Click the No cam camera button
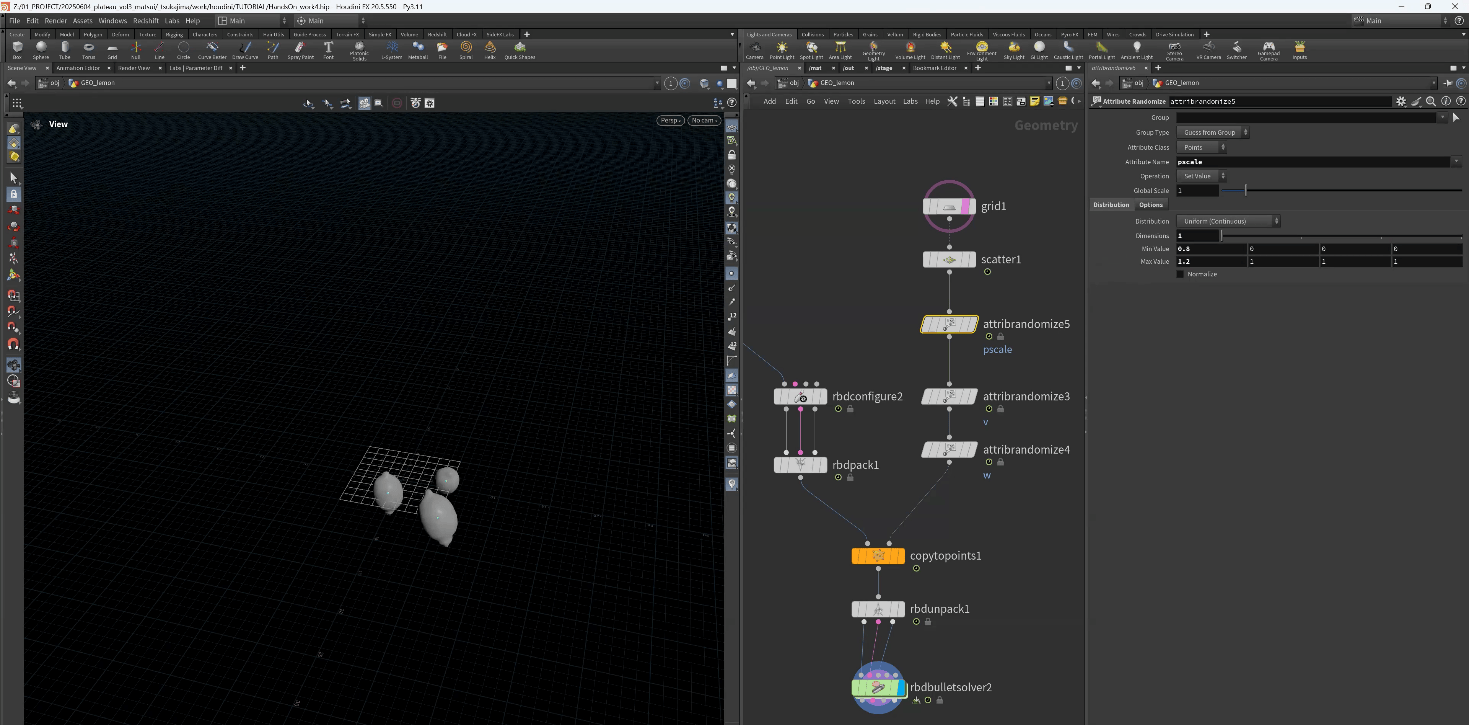 point(703,121)
